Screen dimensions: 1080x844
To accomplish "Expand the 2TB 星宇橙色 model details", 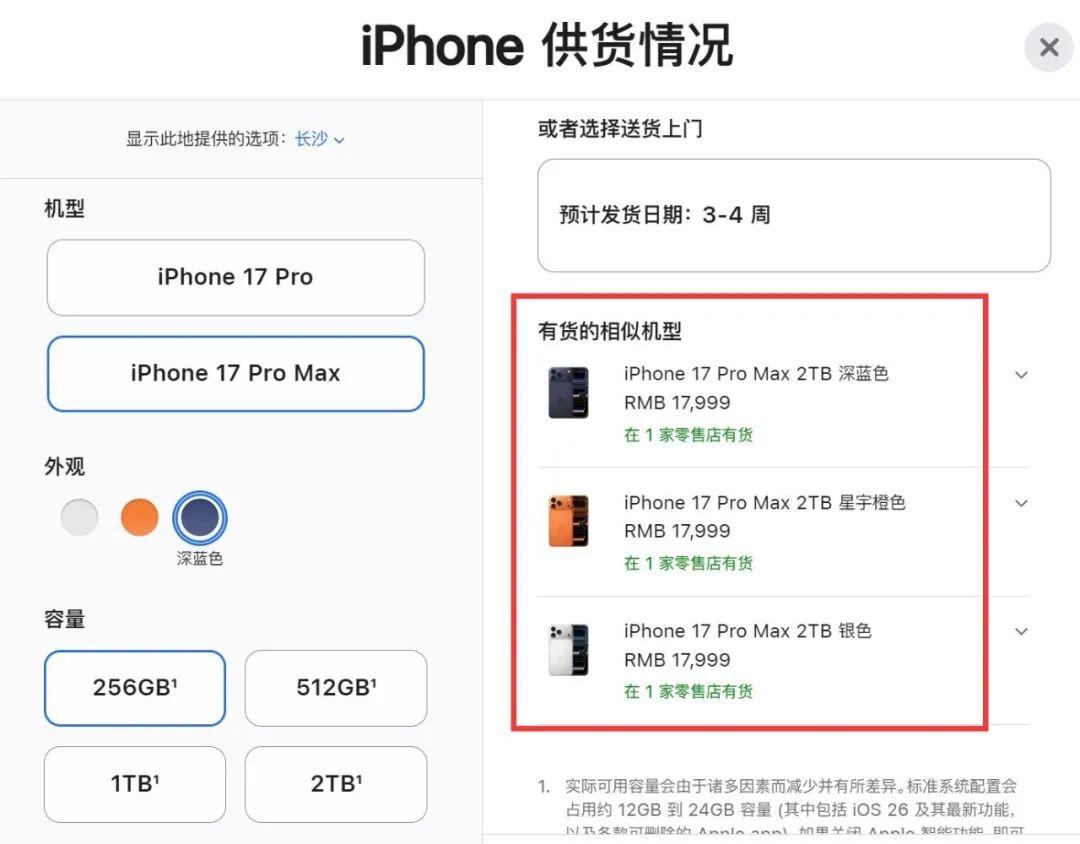I will point(1021,503).
